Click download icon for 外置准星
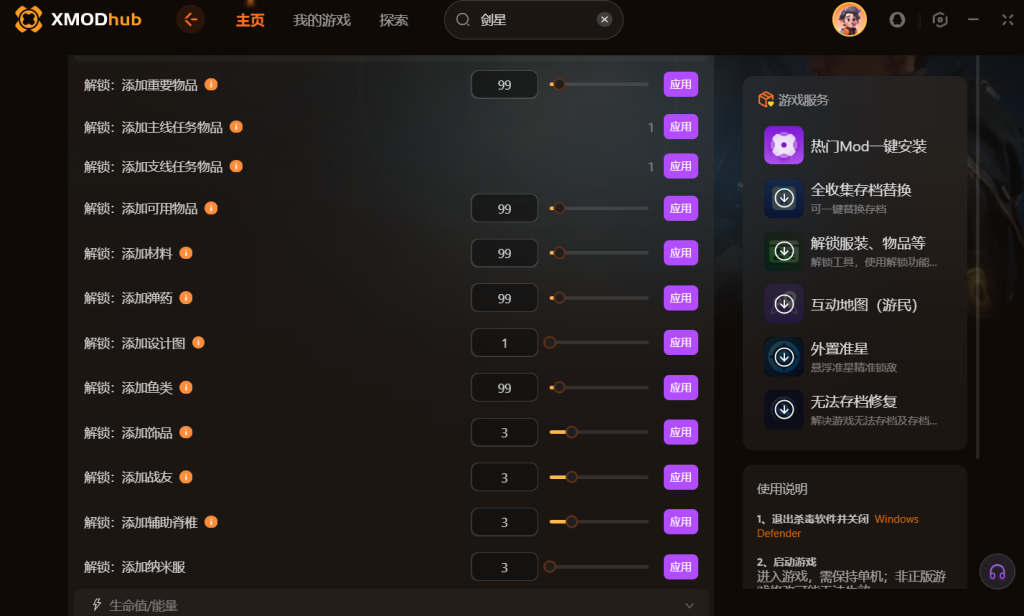The image size is (1024, 616). click(x=784, y=357)
